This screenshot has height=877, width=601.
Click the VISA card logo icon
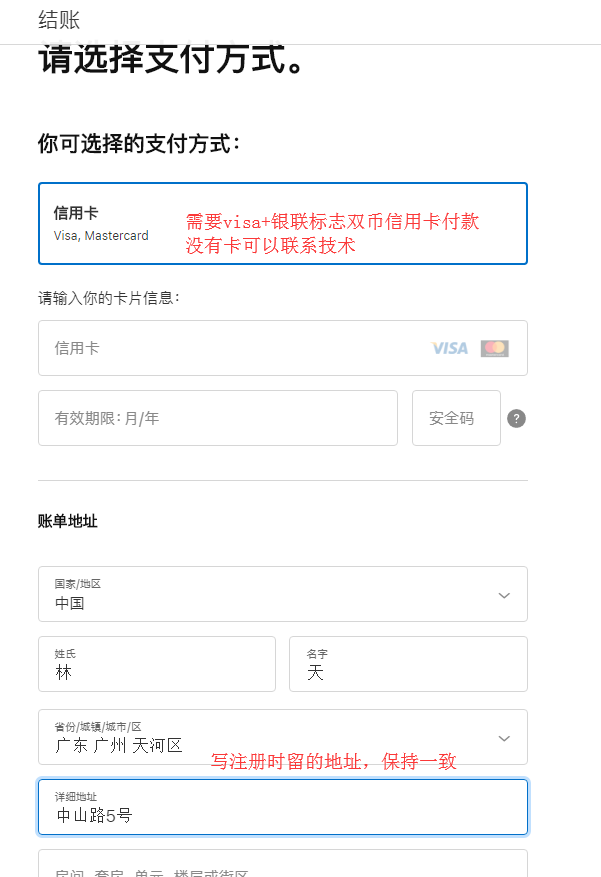coord(450,348)
